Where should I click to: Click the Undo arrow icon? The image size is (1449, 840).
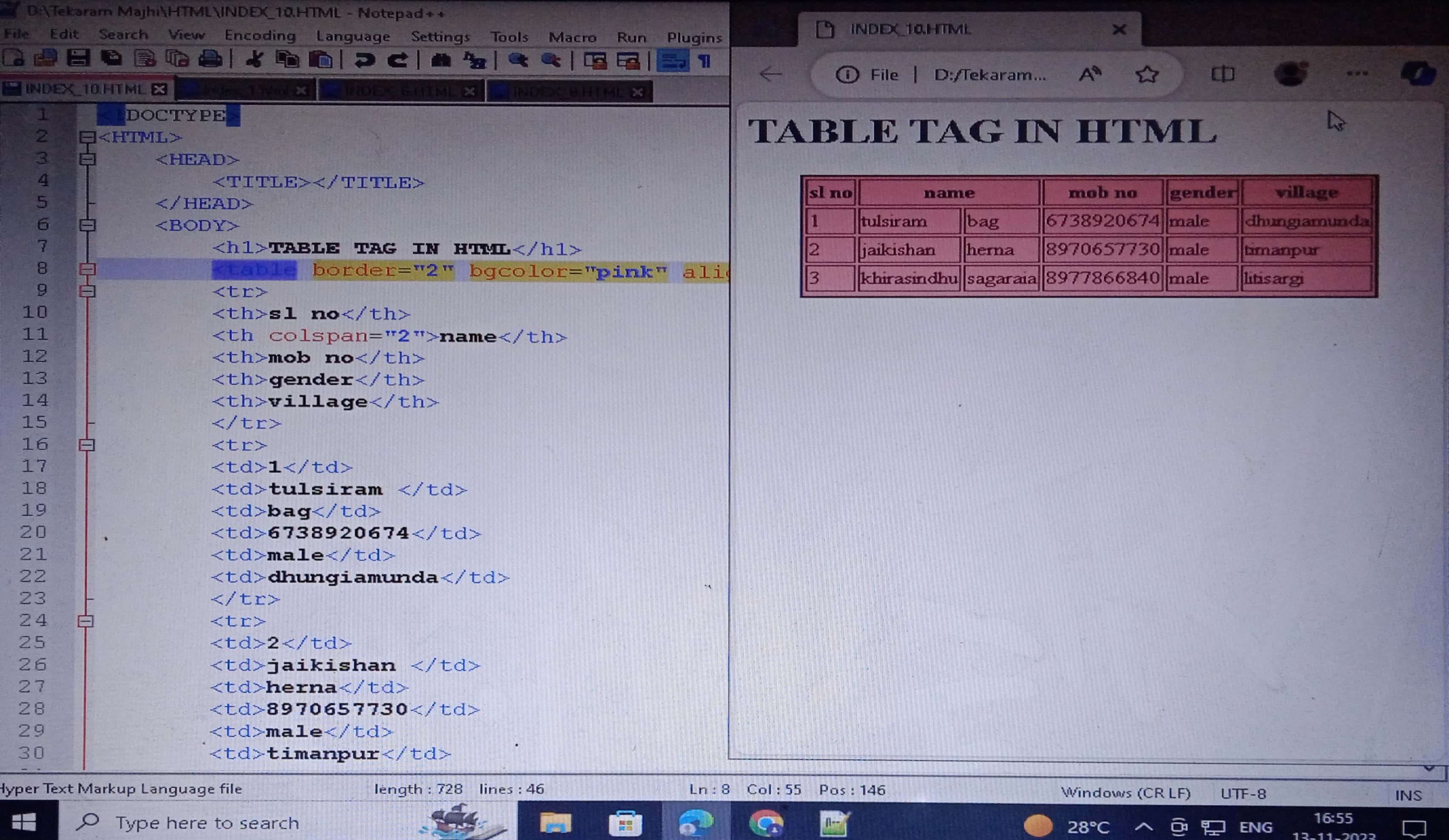[x=364, y=60]
